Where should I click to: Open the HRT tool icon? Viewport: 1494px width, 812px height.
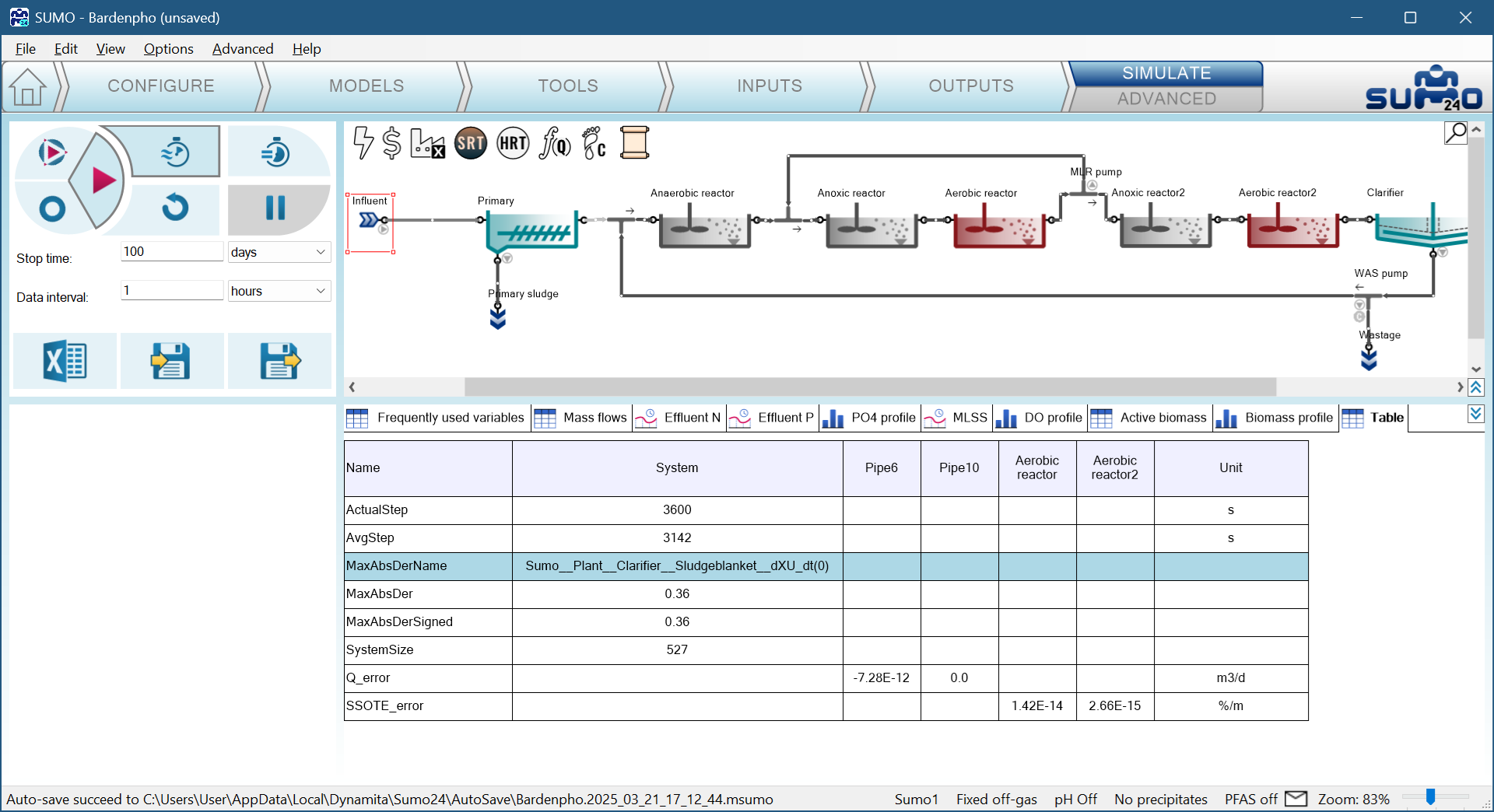click(513, 143)
